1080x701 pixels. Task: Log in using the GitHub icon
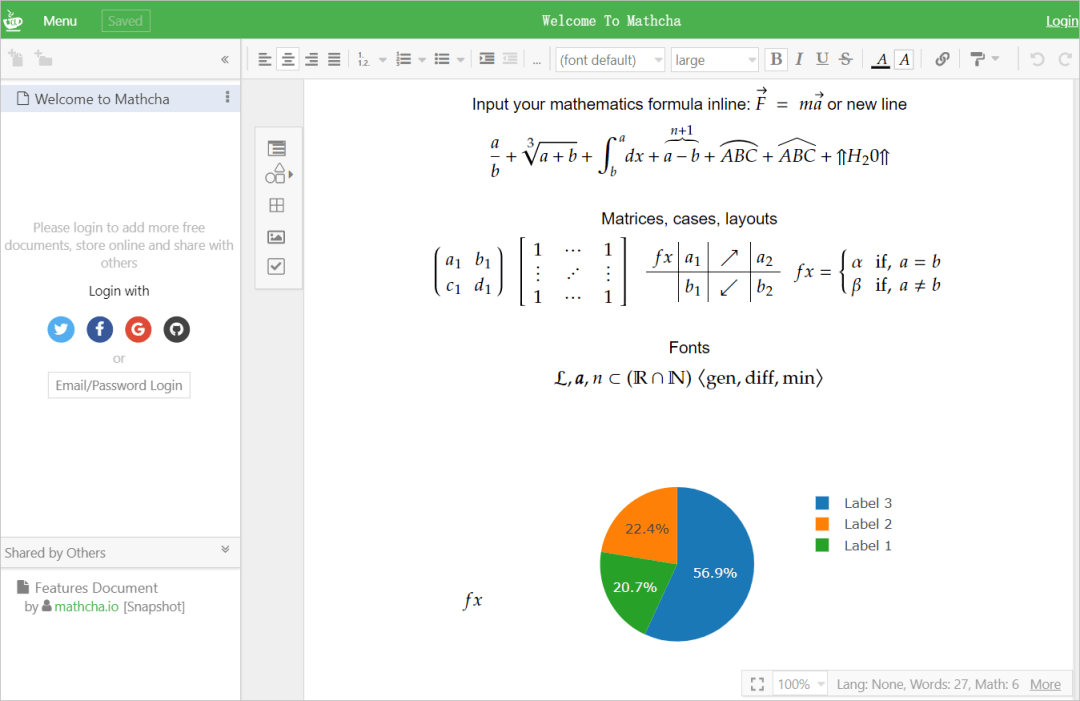pyautogui.click(x=177, y=329)
